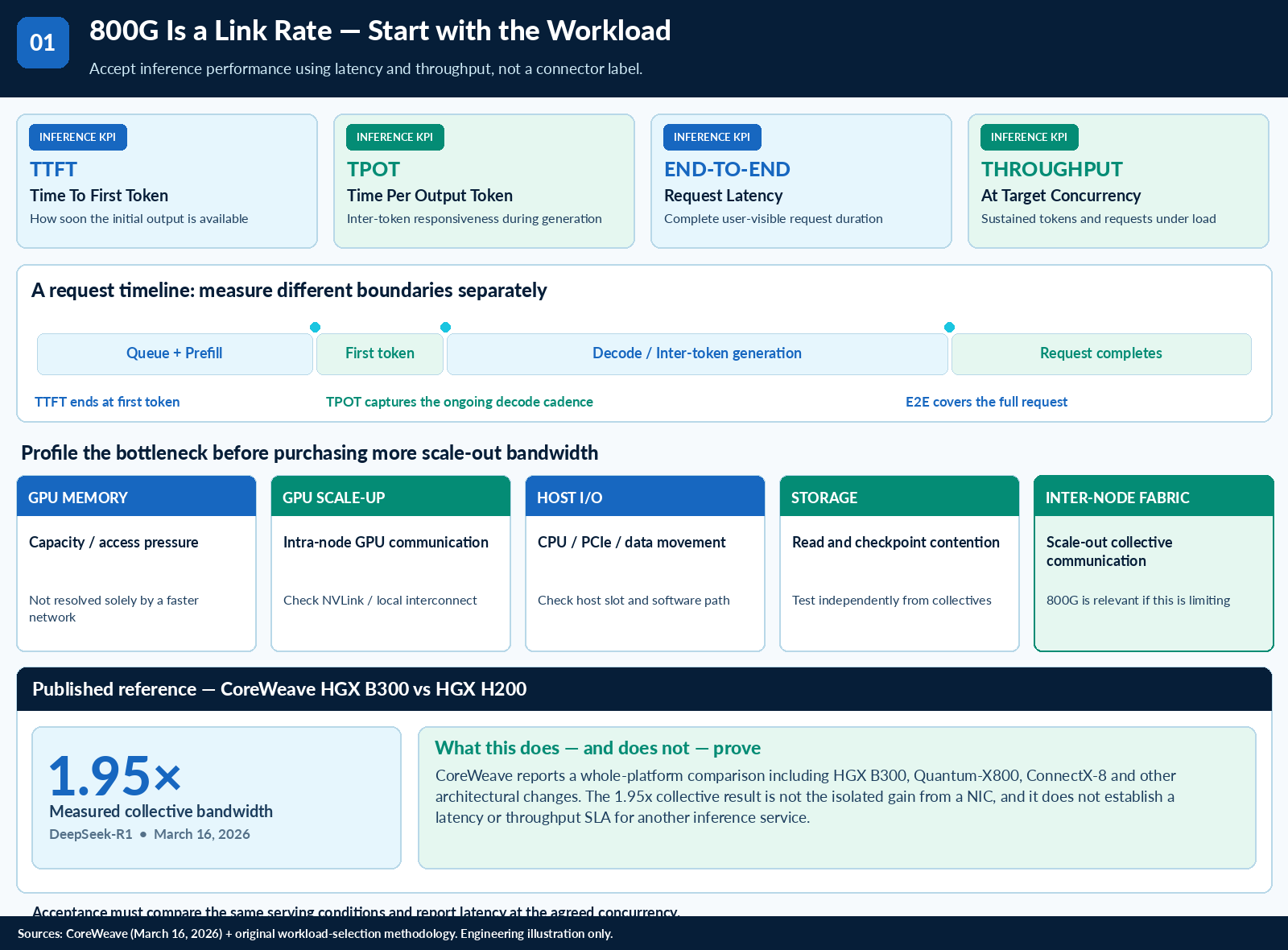Select the INTER-NODE FABRIC card header
1288x950 pixels.
tap(1154, 497)
